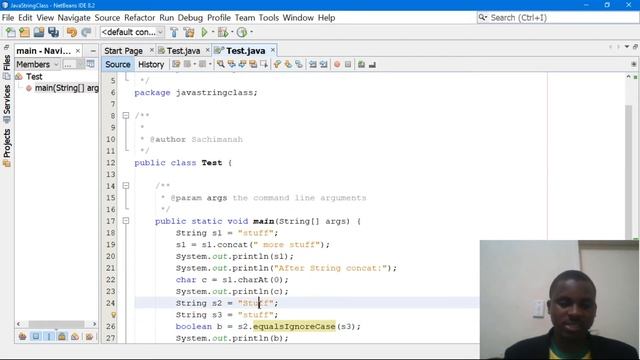Screen dimensions: 640x360
Task: Click the Redo arrow icon
Action: (86, 32)
